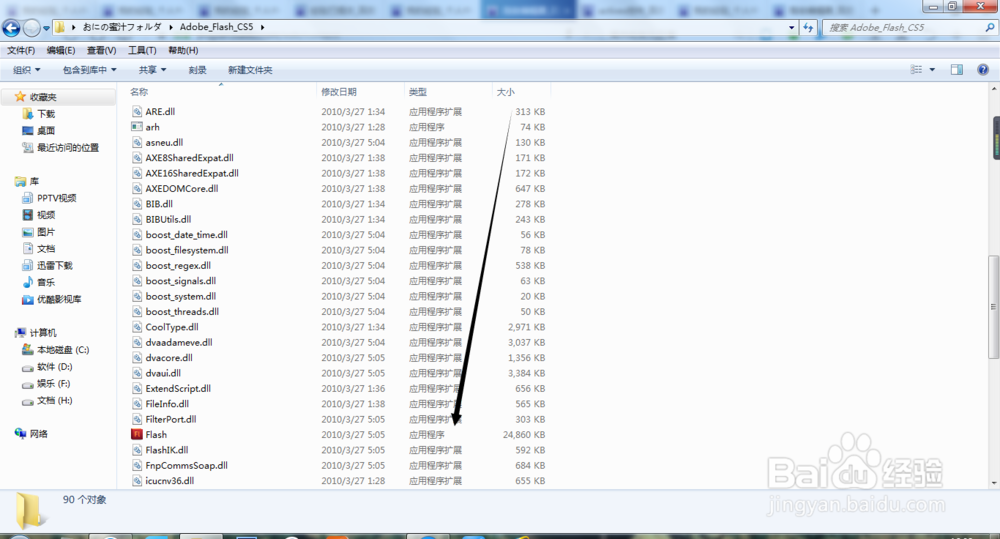
Task: Open the 文件(F) menu
Action: pos(21,50)
